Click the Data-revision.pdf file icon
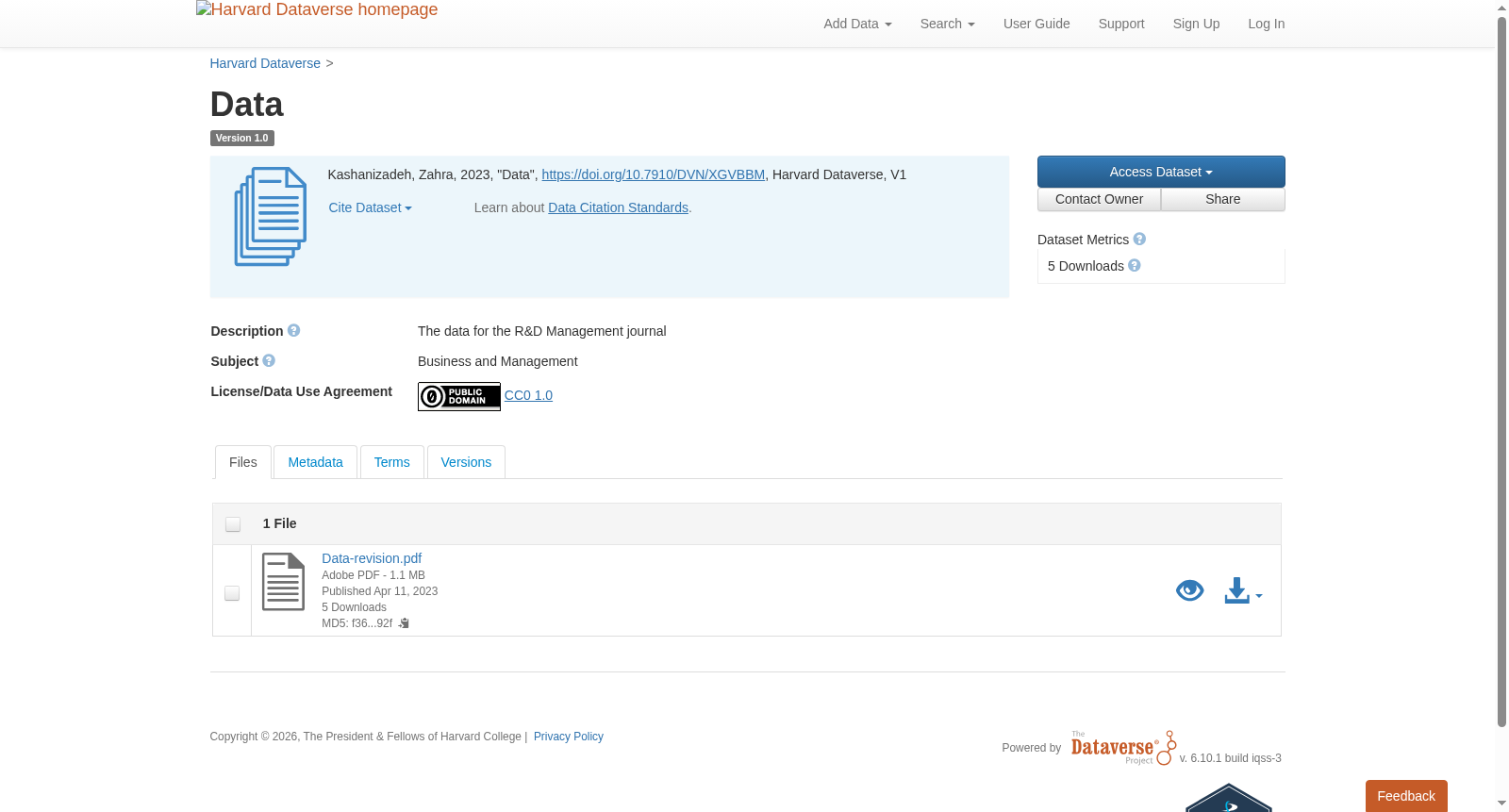 tap(283, 582)
